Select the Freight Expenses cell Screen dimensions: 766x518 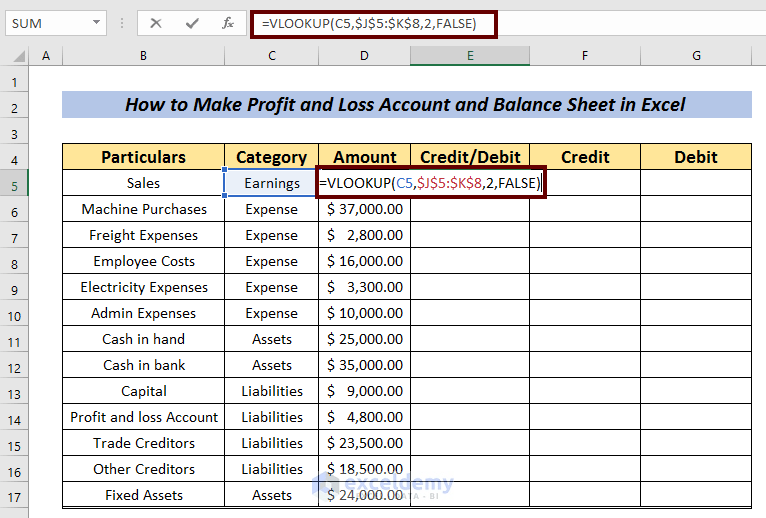click(x=144, y=235)
